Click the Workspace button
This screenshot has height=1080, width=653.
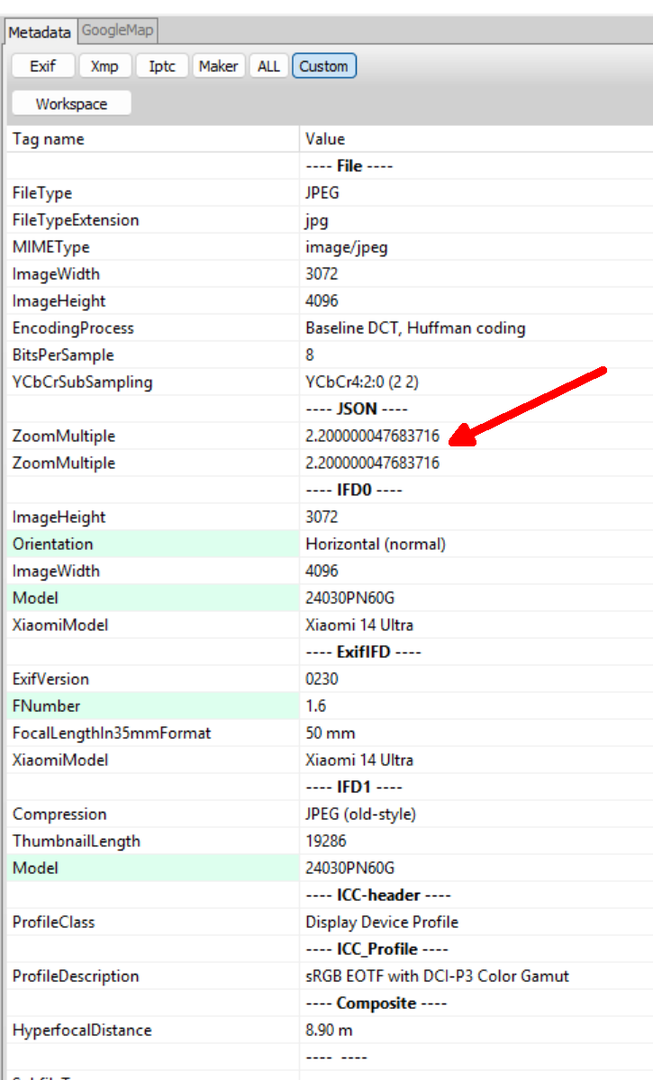point(71,104)
